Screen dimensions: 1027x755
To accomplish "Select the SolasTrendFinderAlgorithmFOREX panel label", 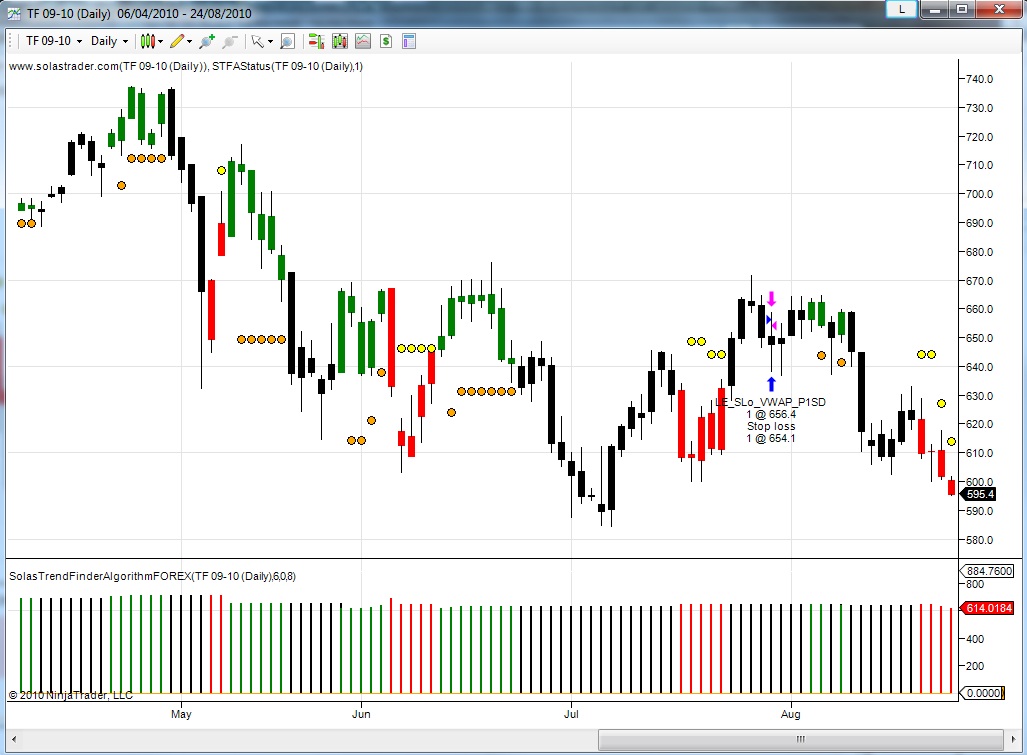I will pos(152,576).
